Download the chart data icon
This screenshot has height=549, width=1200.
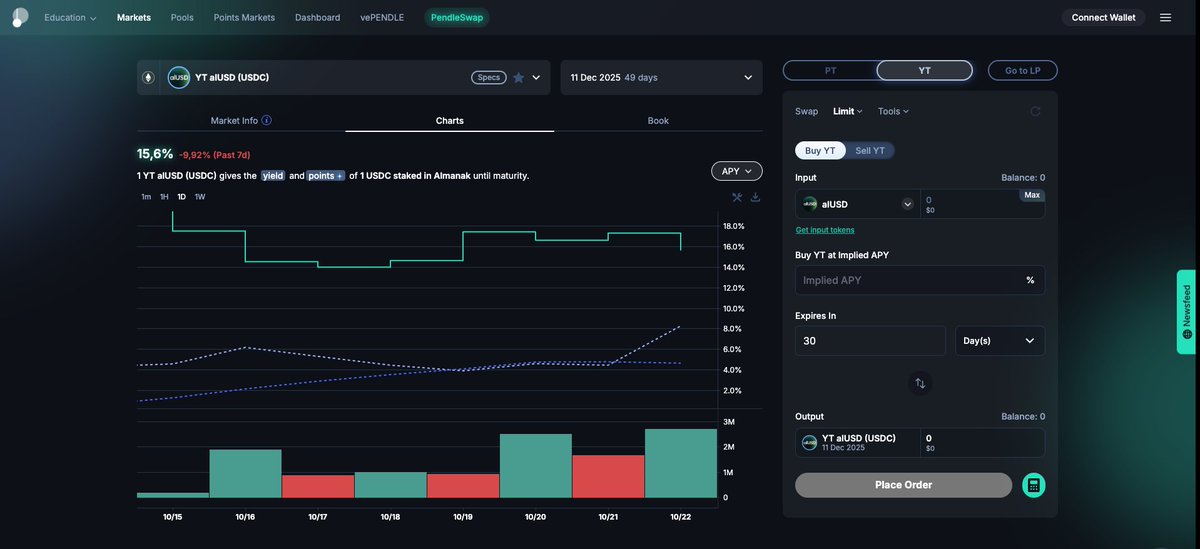[755, 197]
